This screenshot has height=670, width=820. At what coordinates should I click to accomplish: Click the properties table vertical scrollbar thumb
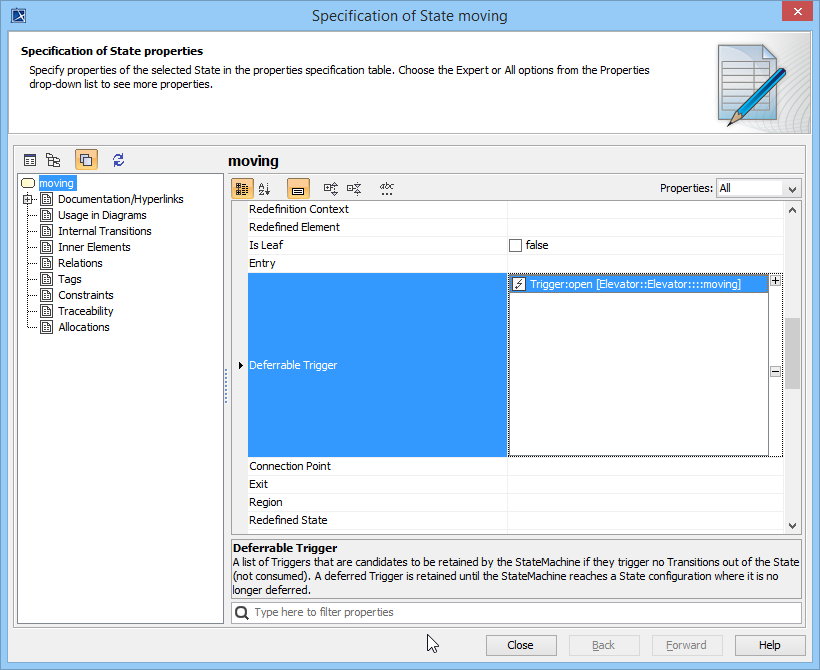click(792, 354)
